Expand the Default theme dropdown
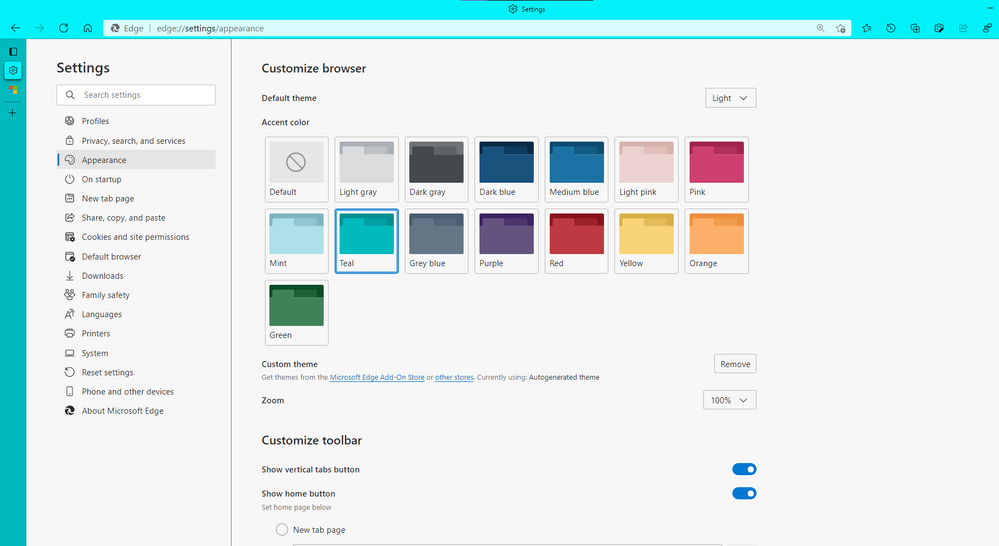This screenshot has height=546, width=999. pos(730,98)
